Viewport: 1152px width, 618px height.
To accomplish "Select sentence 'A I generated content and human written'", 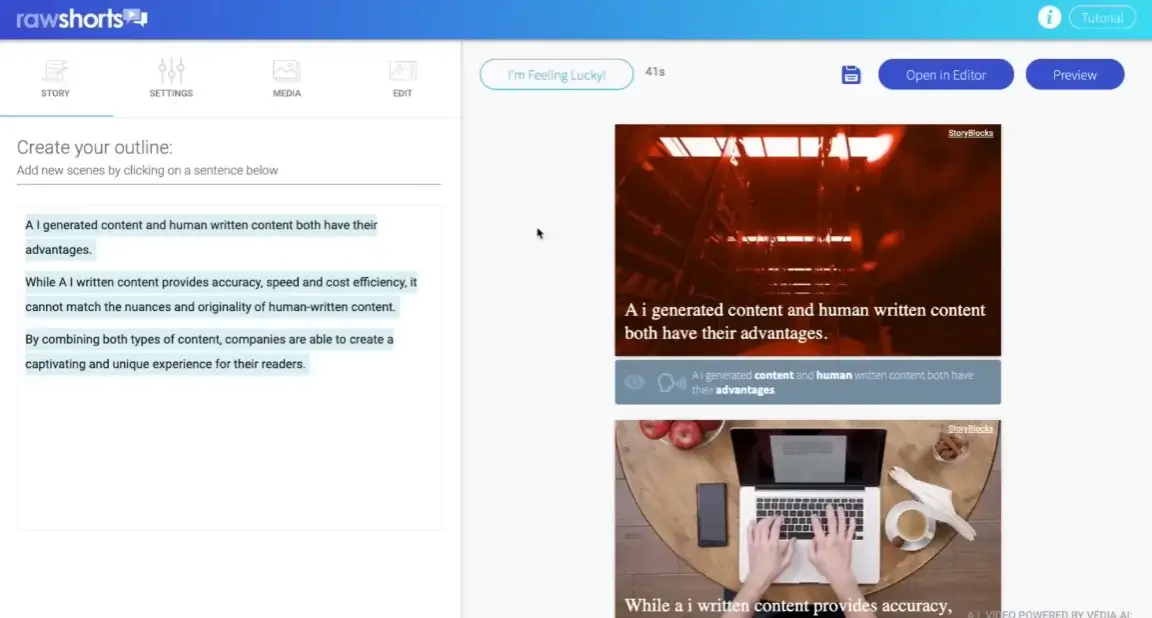I will point(201,237).
